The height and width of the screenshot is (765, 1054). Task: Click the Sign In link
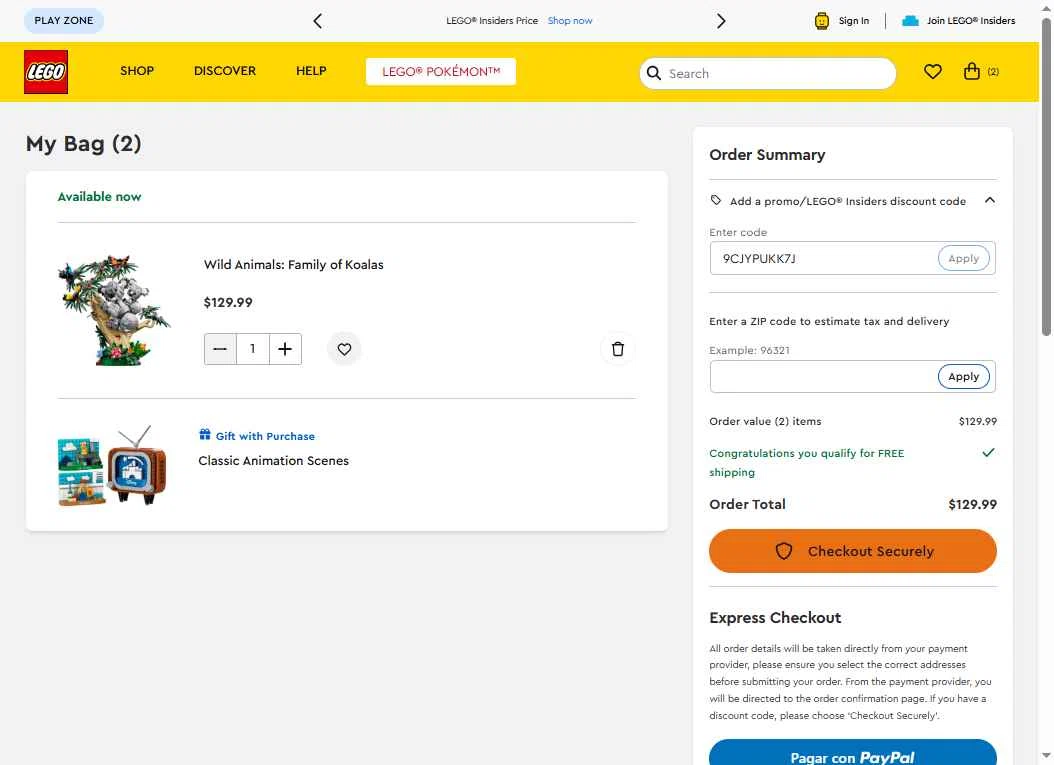(x=854, y=21)
